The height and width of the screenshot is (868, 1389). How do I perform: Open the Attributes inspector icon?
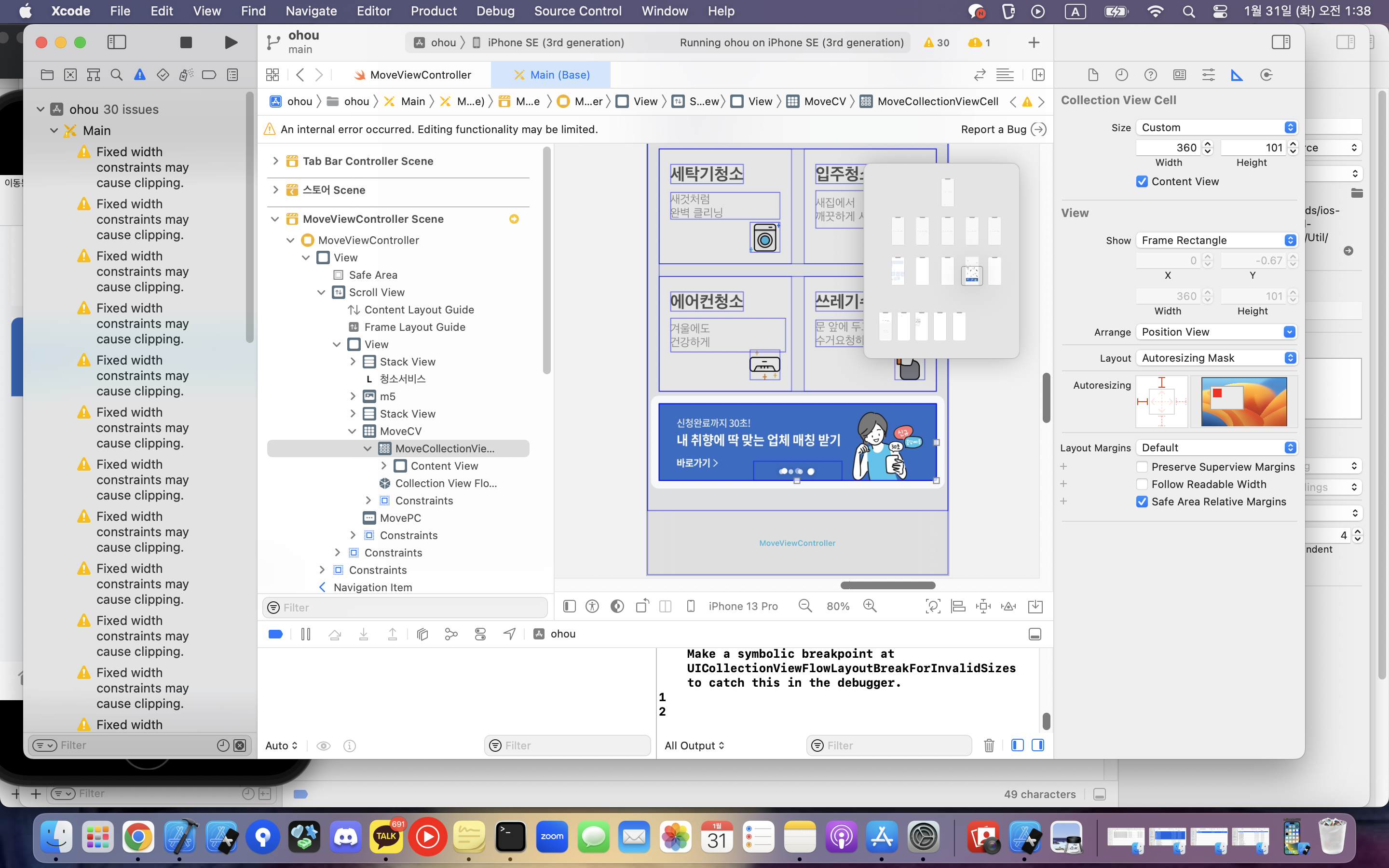(x=1208, y=75)
